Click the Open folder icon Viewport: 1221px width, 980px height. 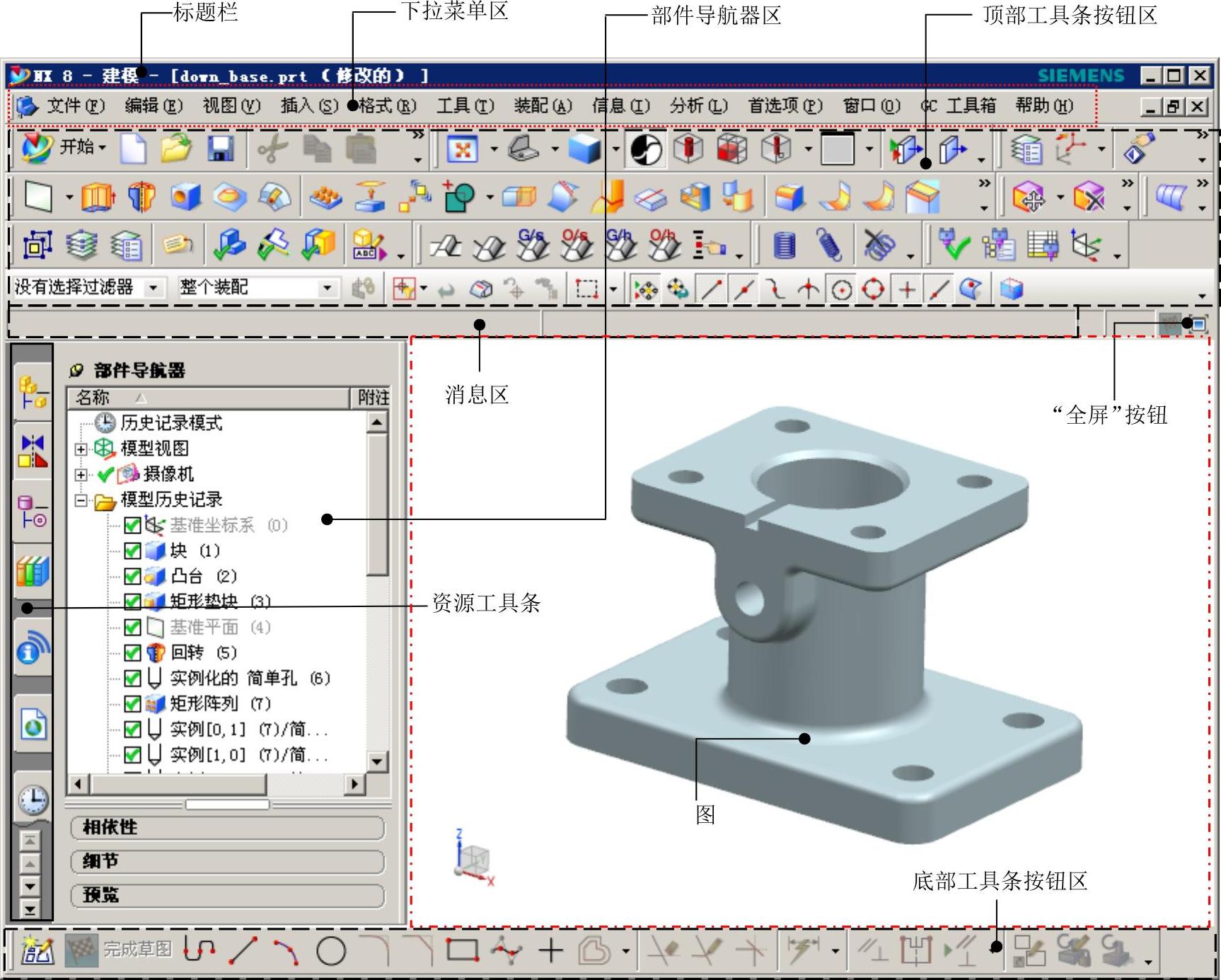[x=176, y=149]
